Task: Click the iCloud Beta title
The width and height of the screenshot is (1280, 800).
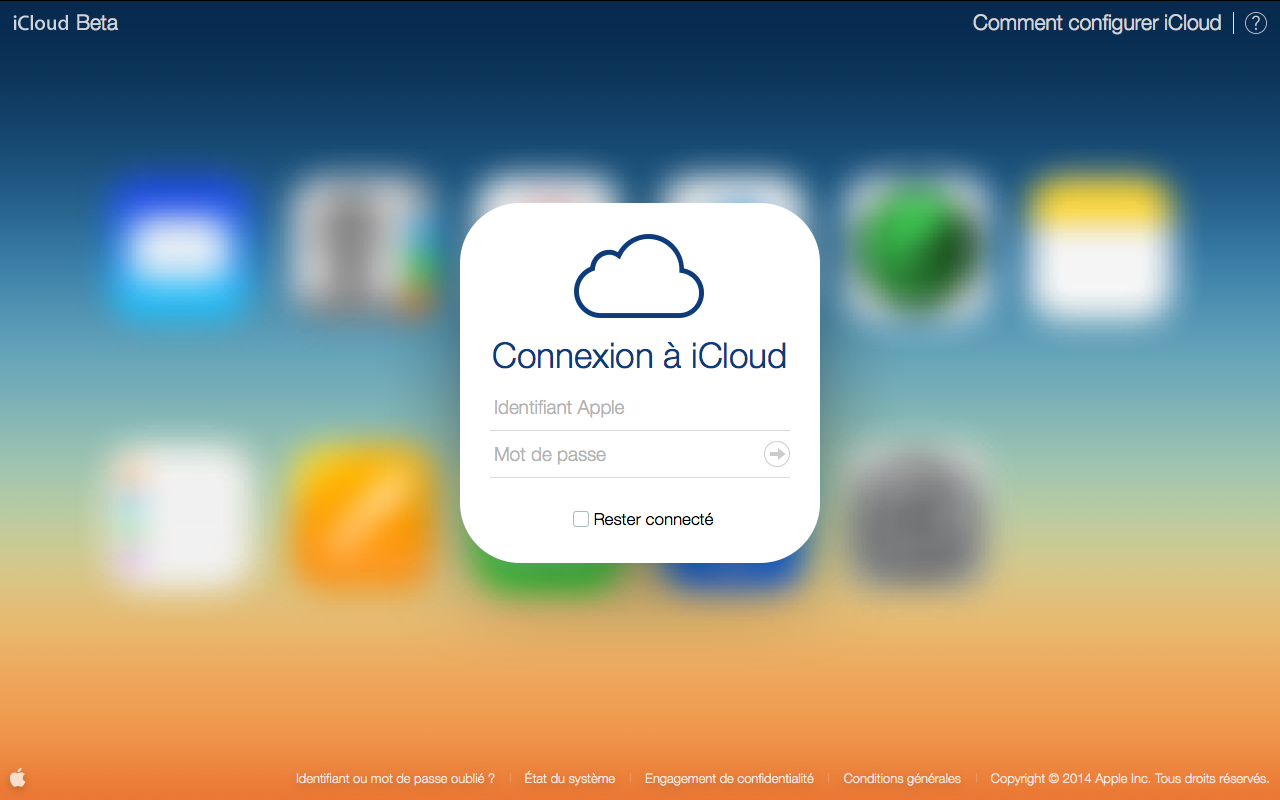Action: click(66, 23)
